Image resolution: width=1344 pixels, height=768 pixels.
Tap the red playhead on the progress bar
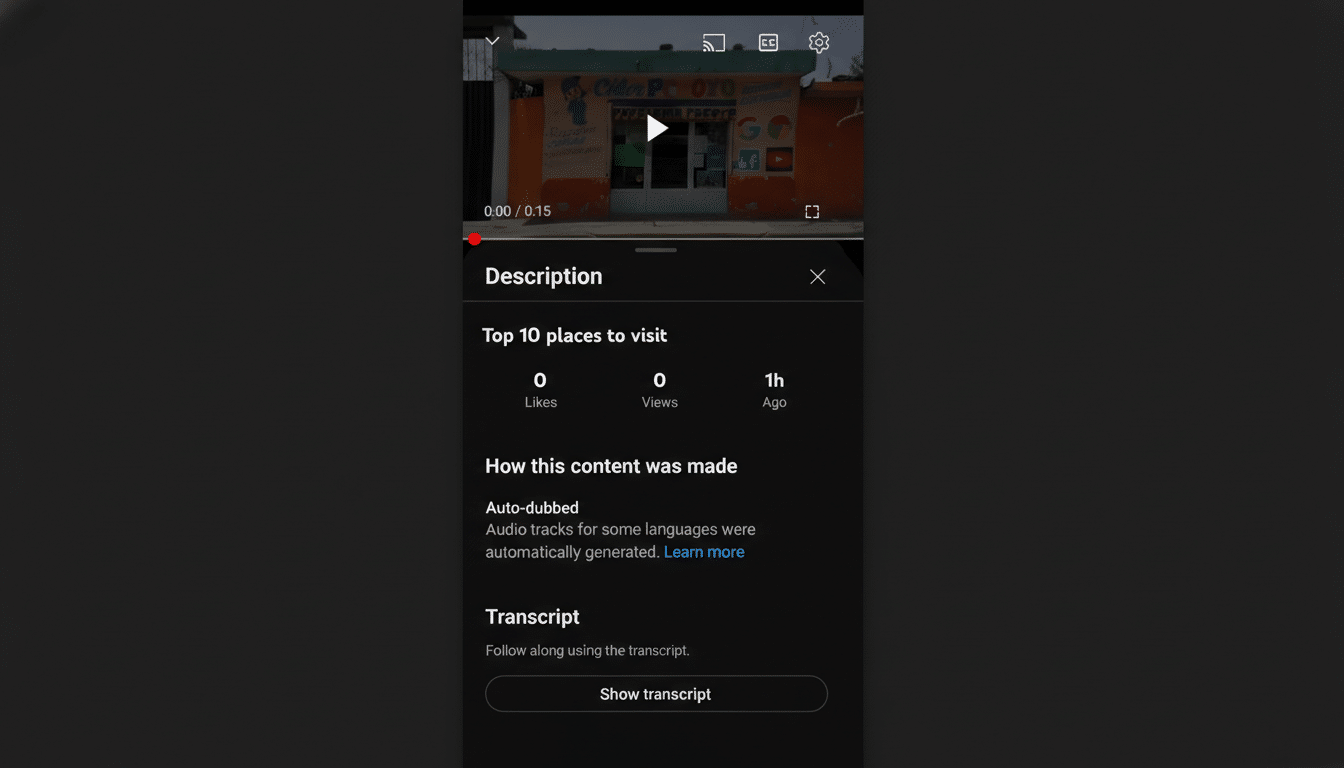tap(474, 239)
